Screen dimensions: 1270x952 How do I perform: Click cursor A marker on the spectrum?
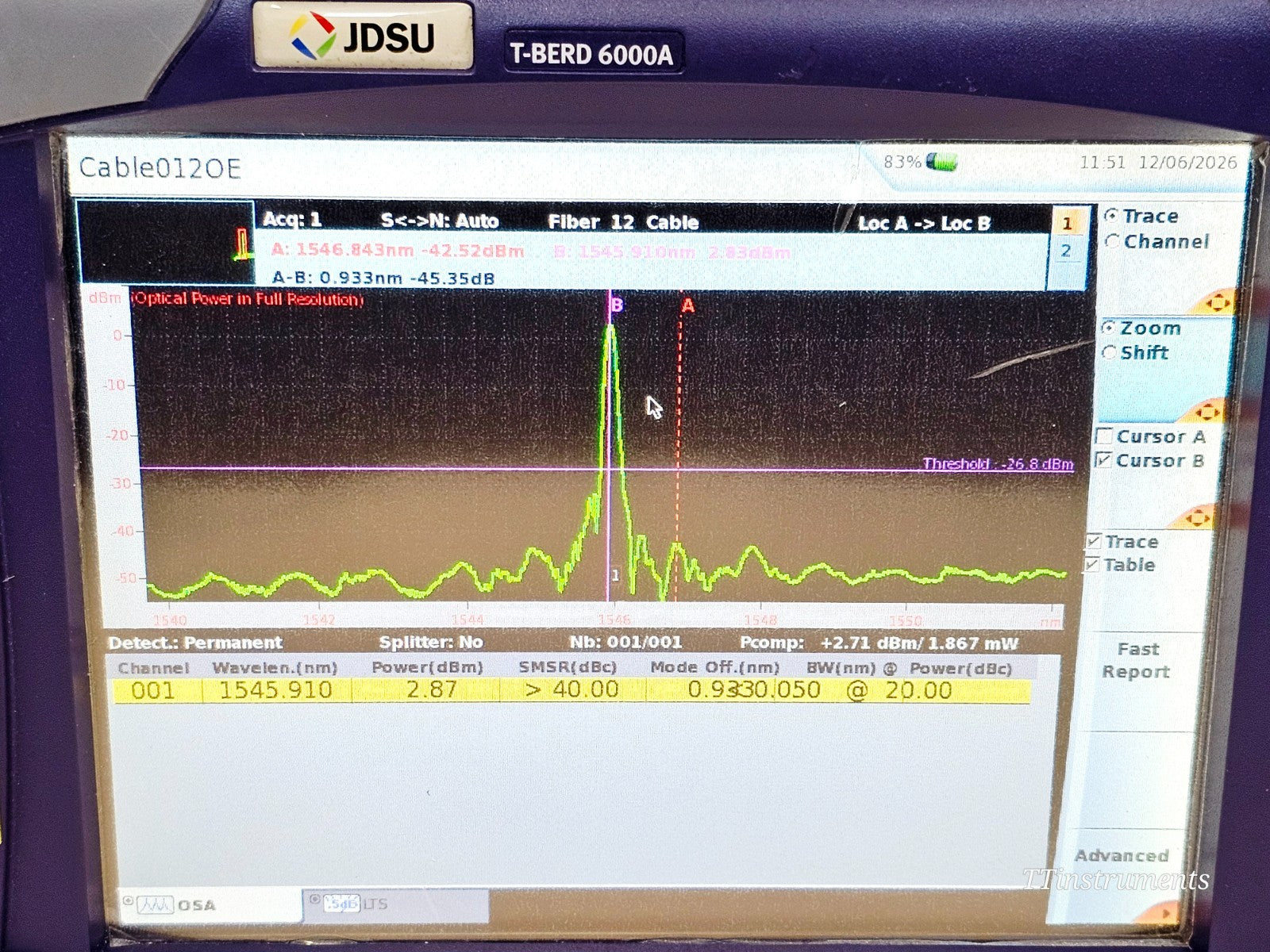pyautogui.click(x=687, y=305)
